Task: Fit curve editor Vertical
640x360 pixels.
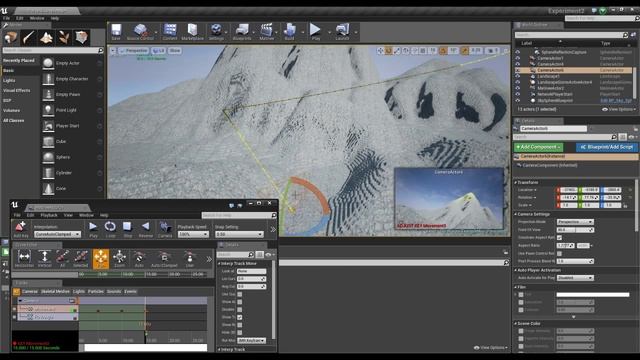Action: pyautogui.click(x=44, y=259)
